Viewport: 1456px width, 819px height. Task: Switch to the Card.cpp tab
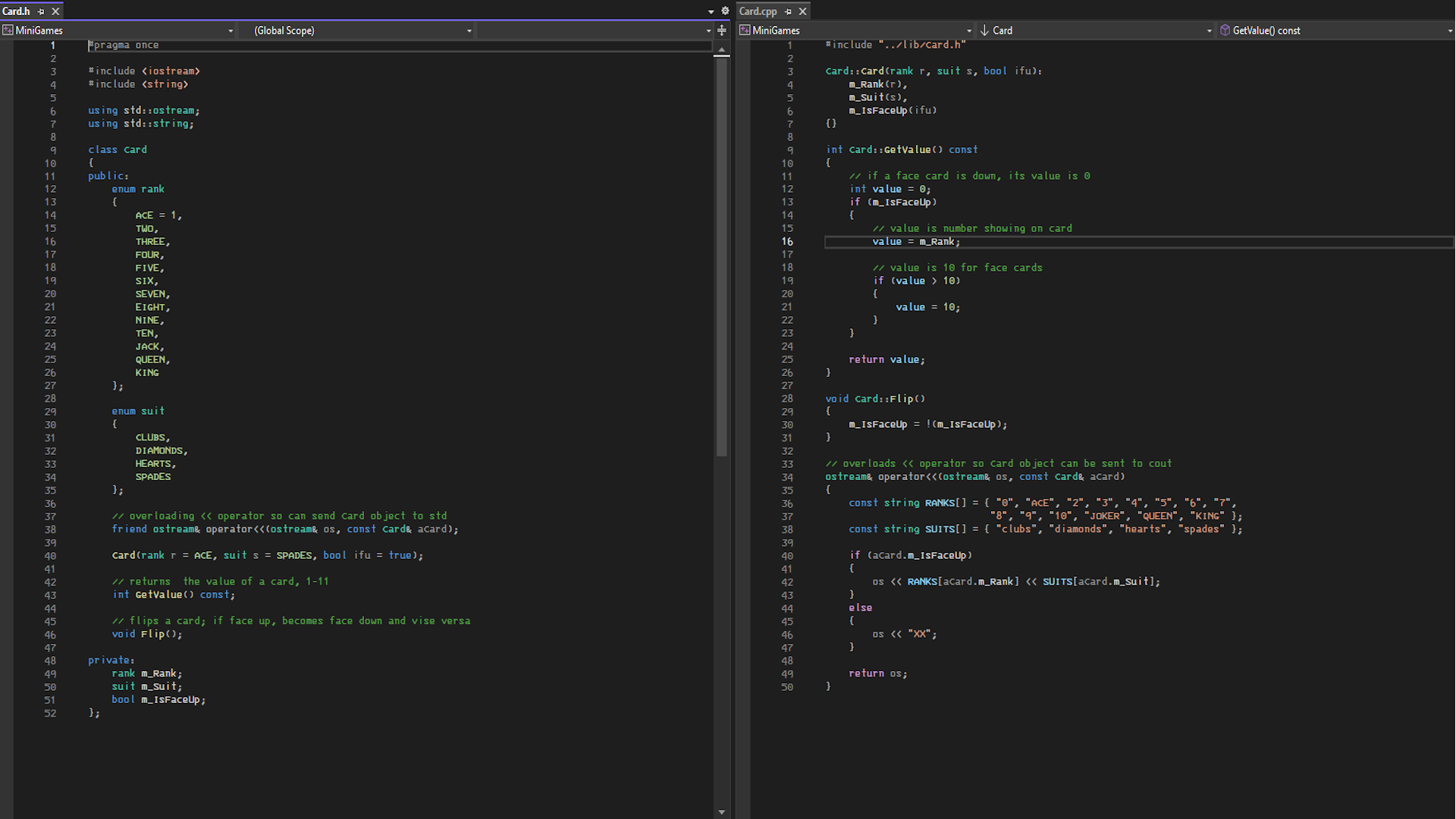(758, 11)
